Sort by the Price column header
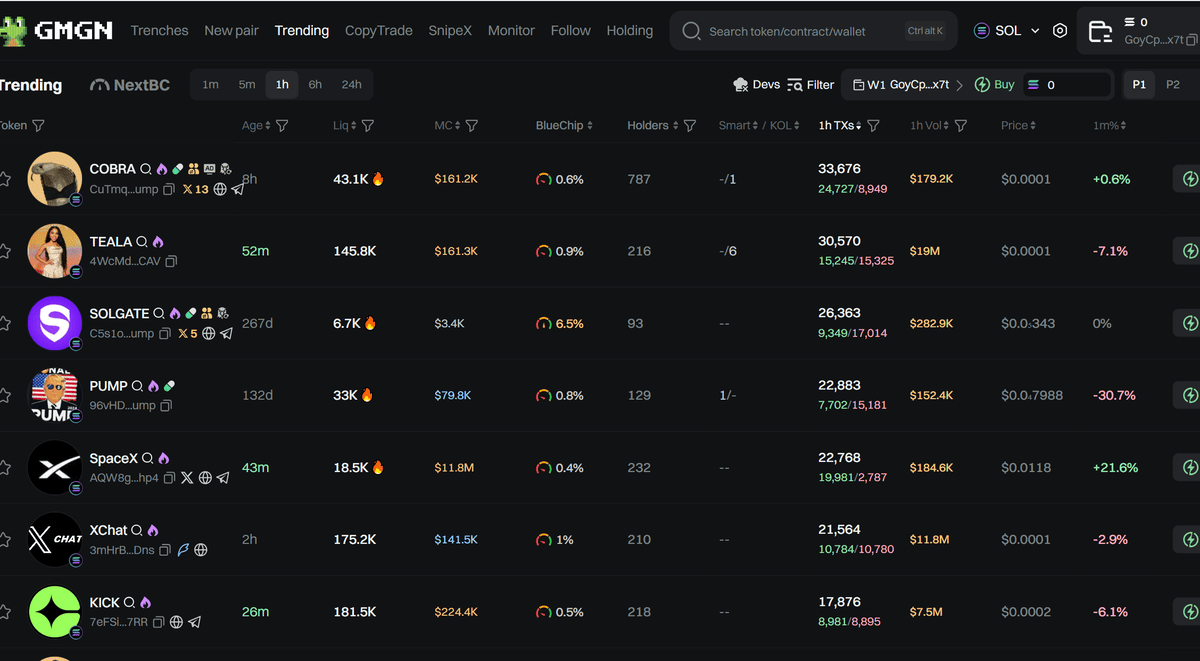Screen dimensions: 1200x661 coord(1018,126)
